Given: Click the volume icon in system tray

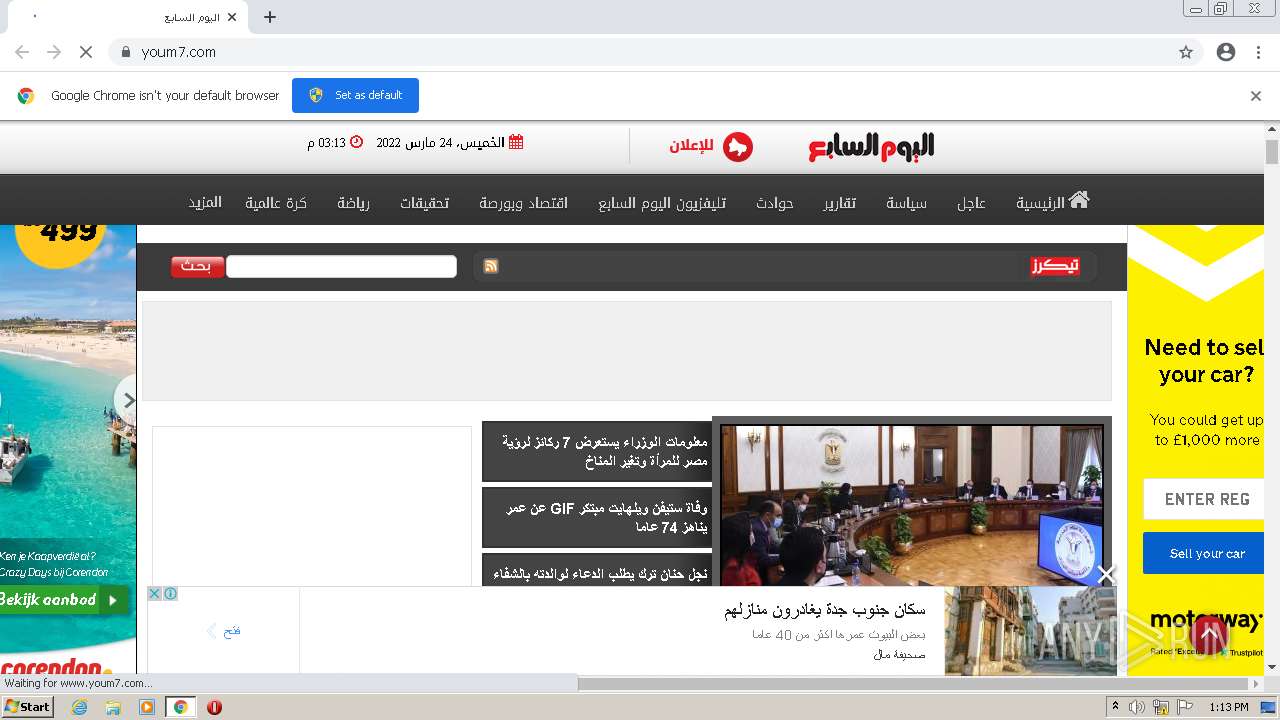Looking at the screenshot, I should coord(1137,707).
